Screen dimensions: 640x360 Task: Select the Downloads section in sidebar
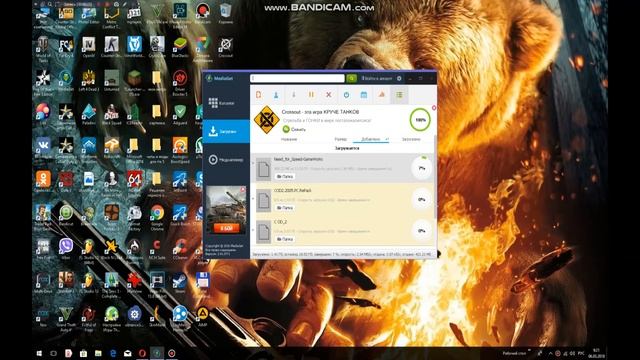[226, 131]
